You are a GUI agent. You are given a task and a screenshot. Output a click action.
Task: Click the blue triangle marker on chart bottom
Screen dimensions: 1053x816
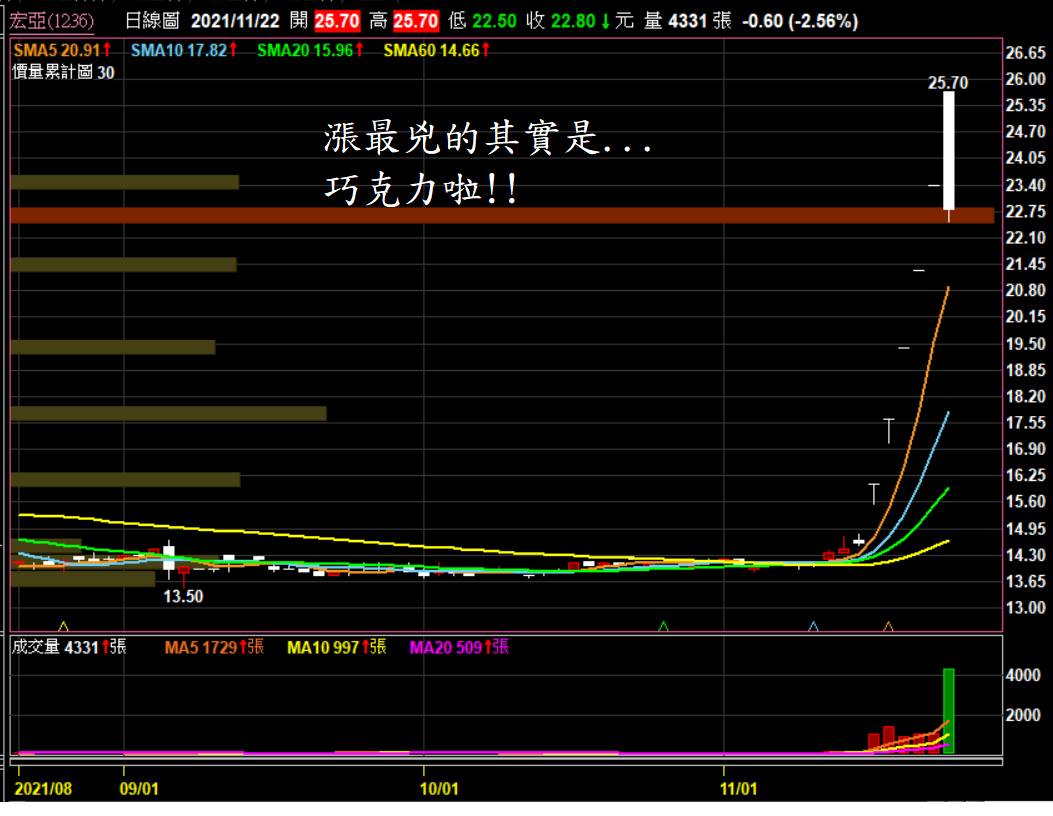pos(813,626)
